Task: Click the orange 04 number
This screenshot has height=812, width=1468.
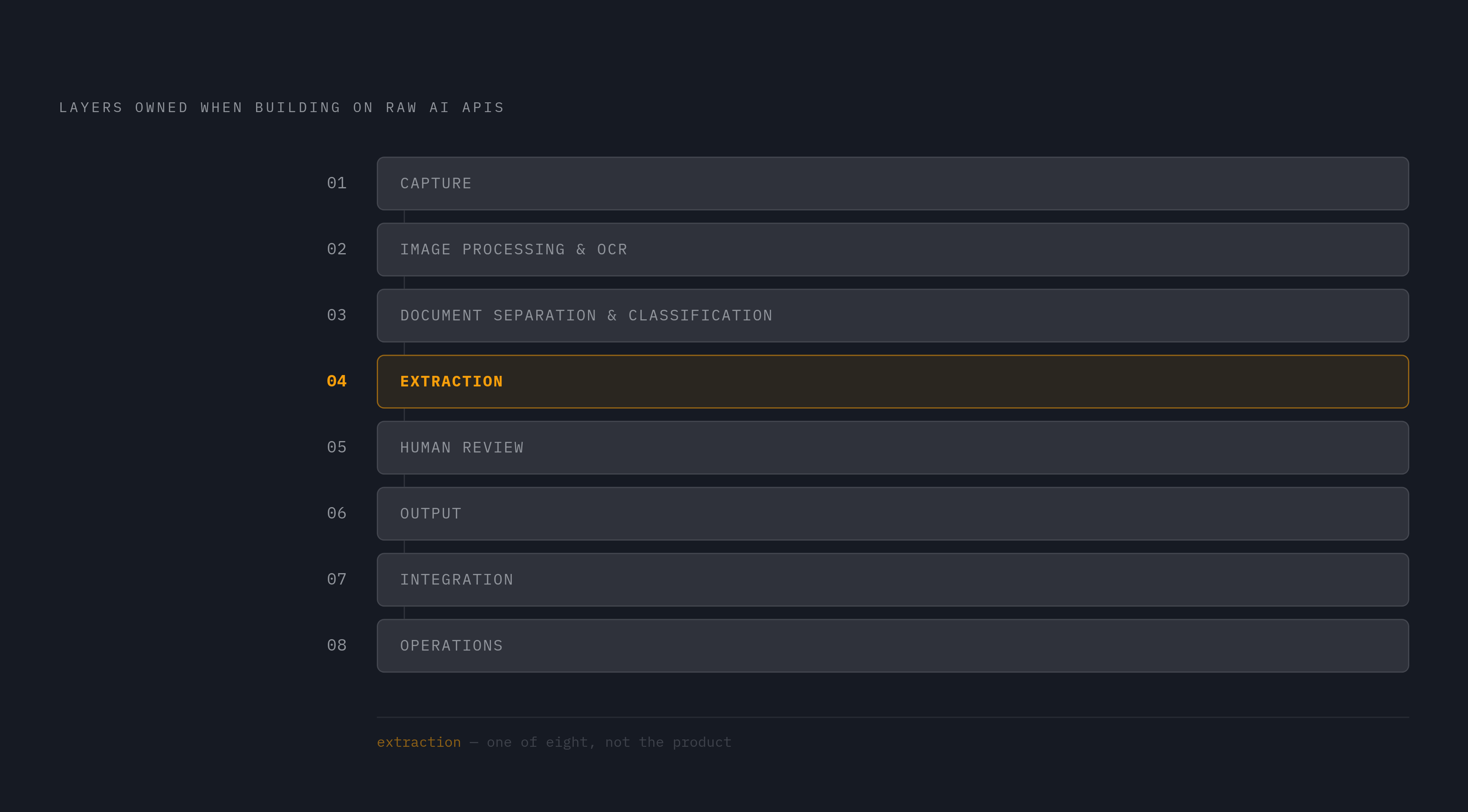Action: coord(337,381)
